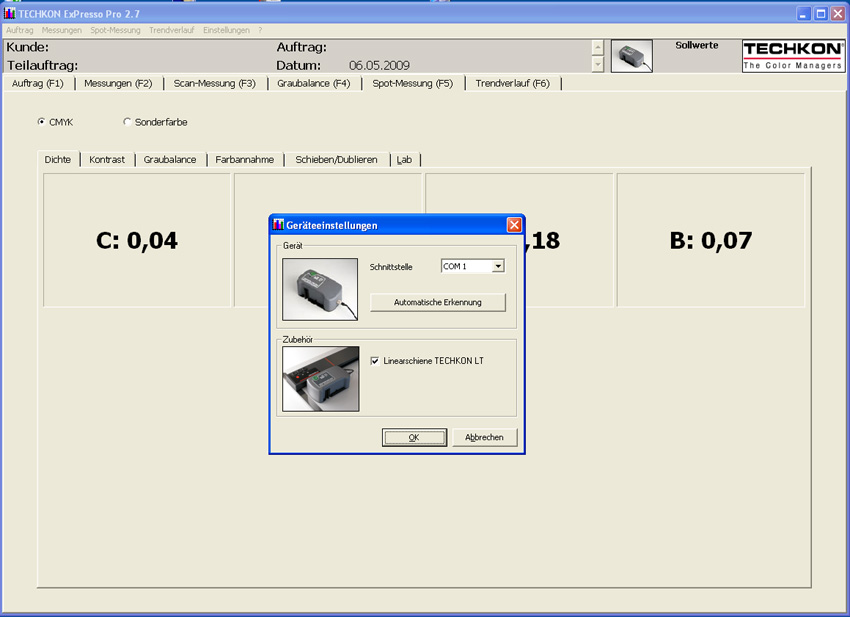This screenshot has height=617, width=850.
Task: Select the CMYK radio button
Action: tap(41, 122)
